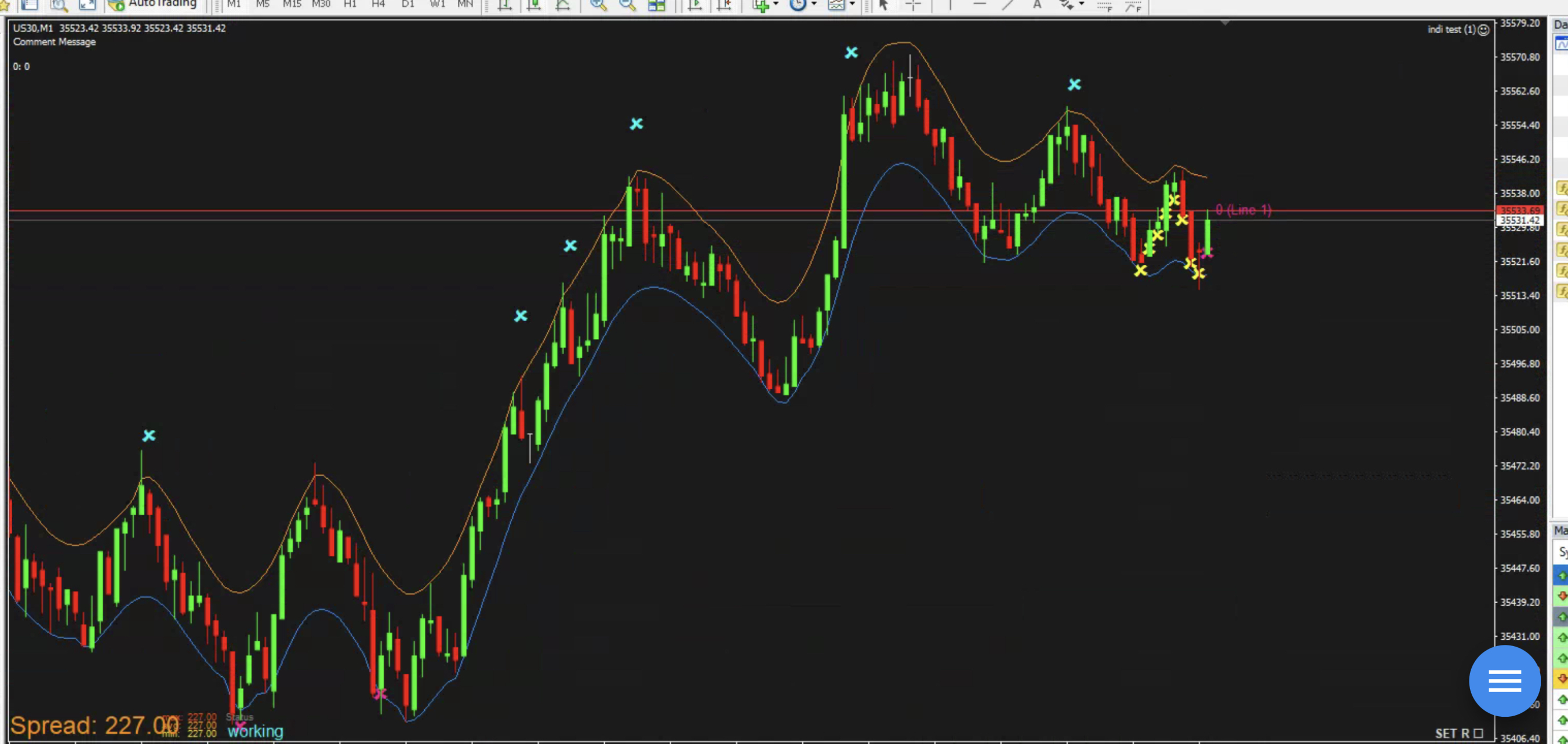The width and height of the screenshot is (1568, 744).
Task: Toggle full screen chart mode icon
Action: coord(88,5)
